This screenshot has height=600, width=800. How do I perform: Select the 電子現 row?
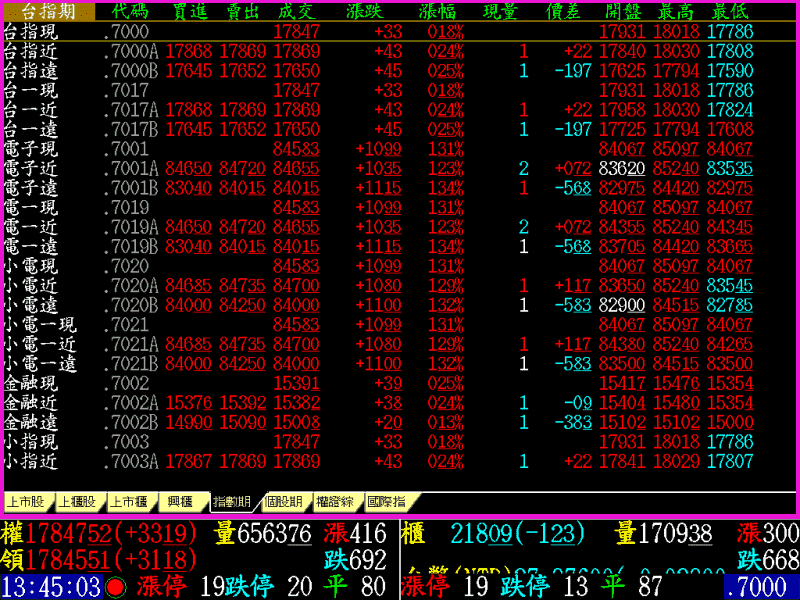point(30,149)
